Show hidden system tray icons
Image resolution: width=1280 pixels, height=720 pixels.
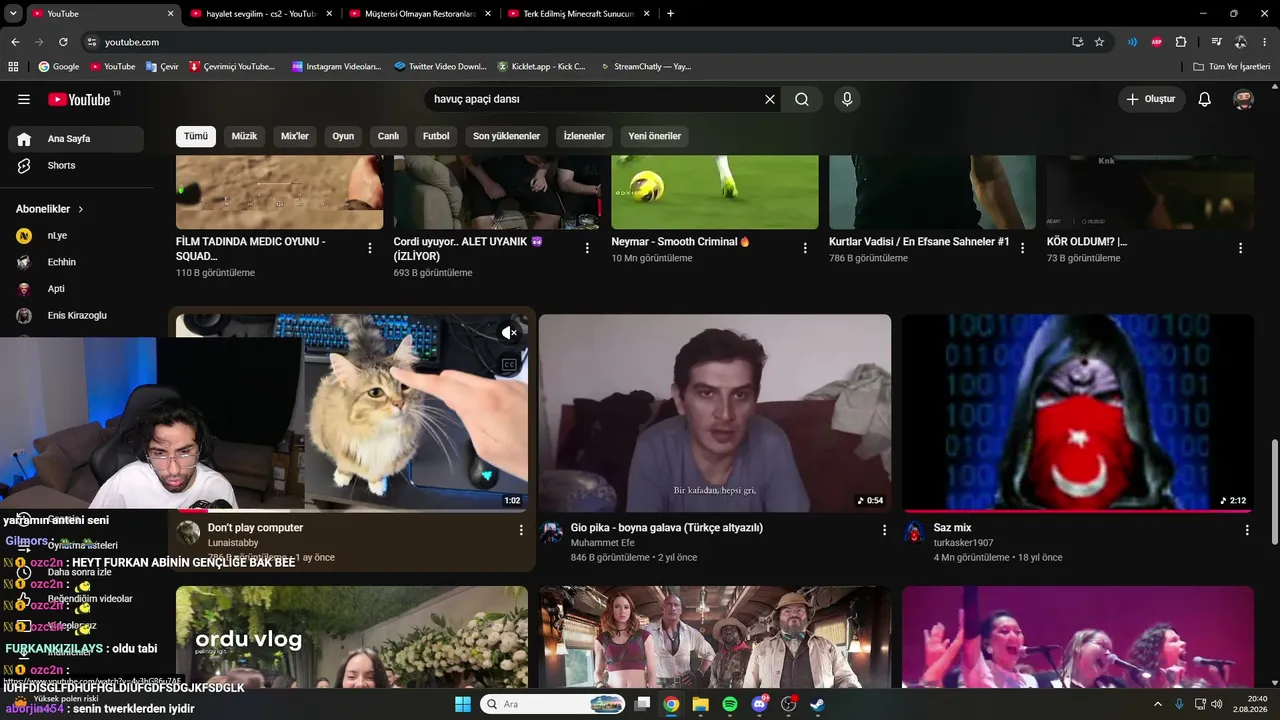tap(1158, 704)
